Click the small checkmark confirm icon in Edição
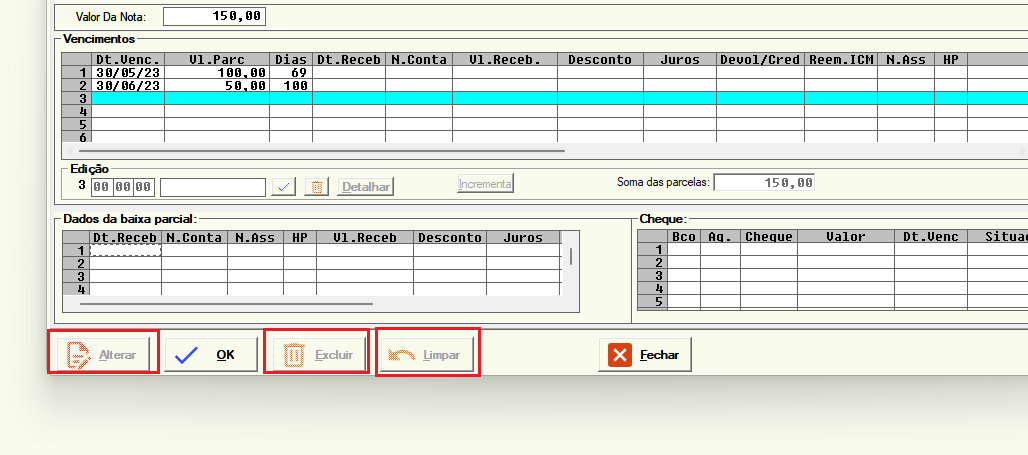Viewport: 1028px width, 455px height. coord(285,186)
